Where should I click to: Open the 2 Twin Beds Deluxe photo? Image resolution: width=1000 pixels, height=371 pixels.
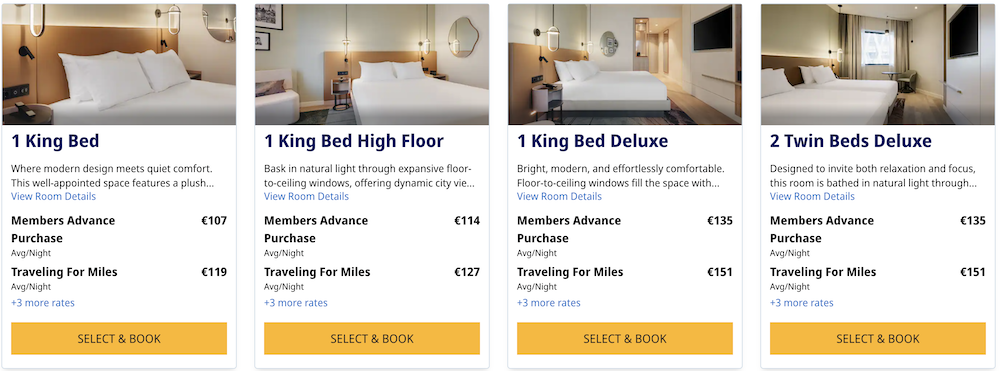pos(878,64)
